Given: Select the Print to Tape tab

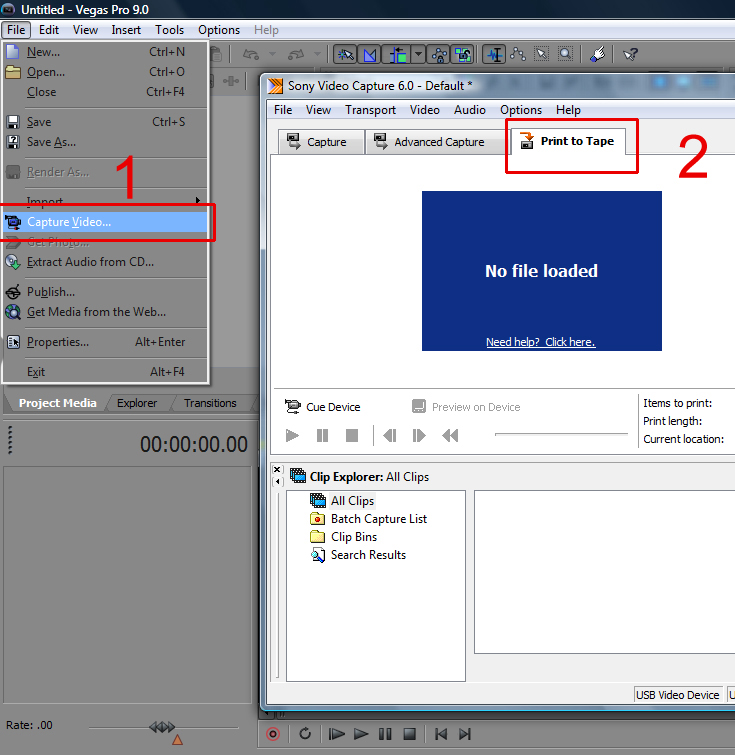Looking at the screenshot, I should 568,141.
